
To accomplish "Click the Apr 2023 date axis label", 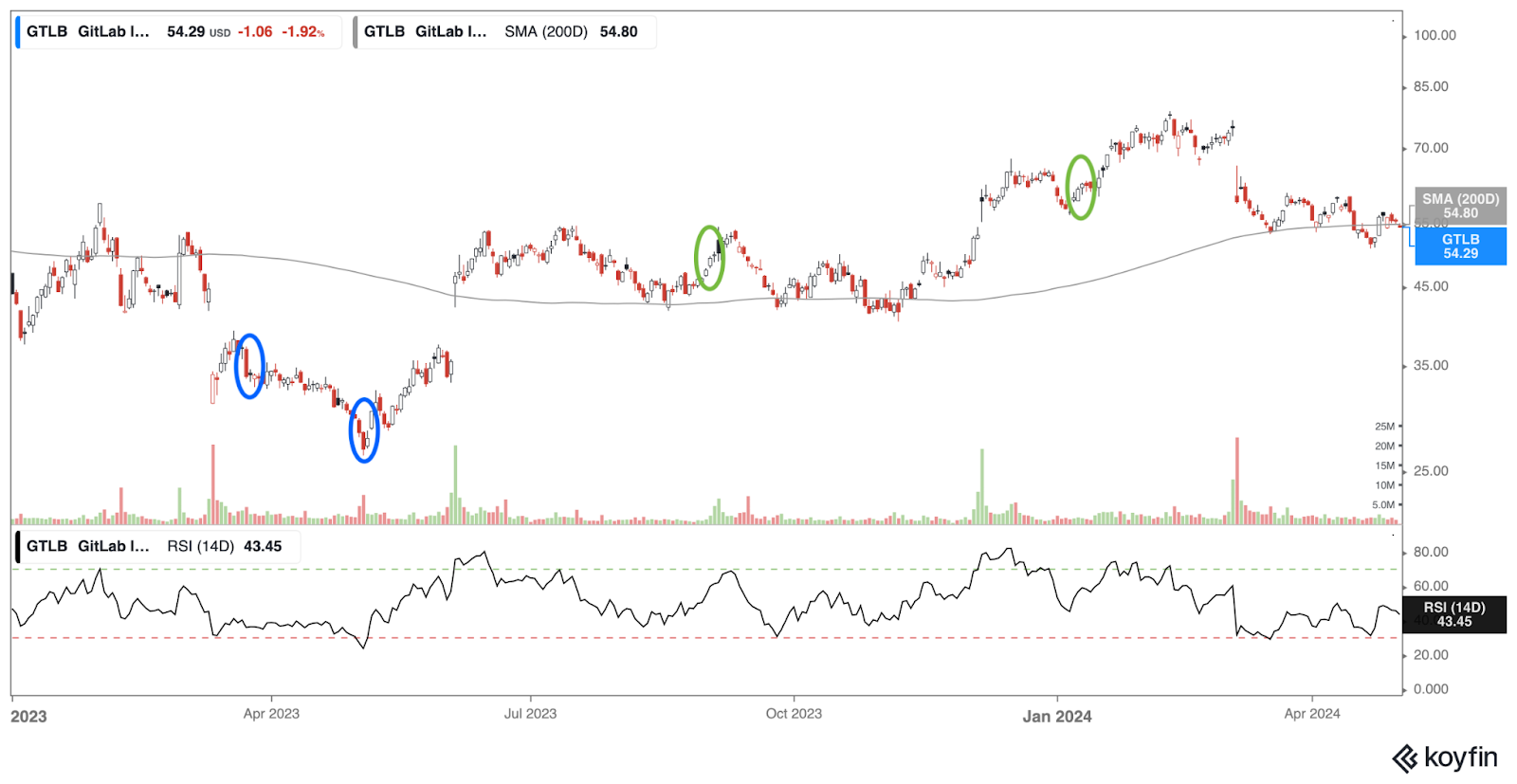I will [x=271, y=714].
